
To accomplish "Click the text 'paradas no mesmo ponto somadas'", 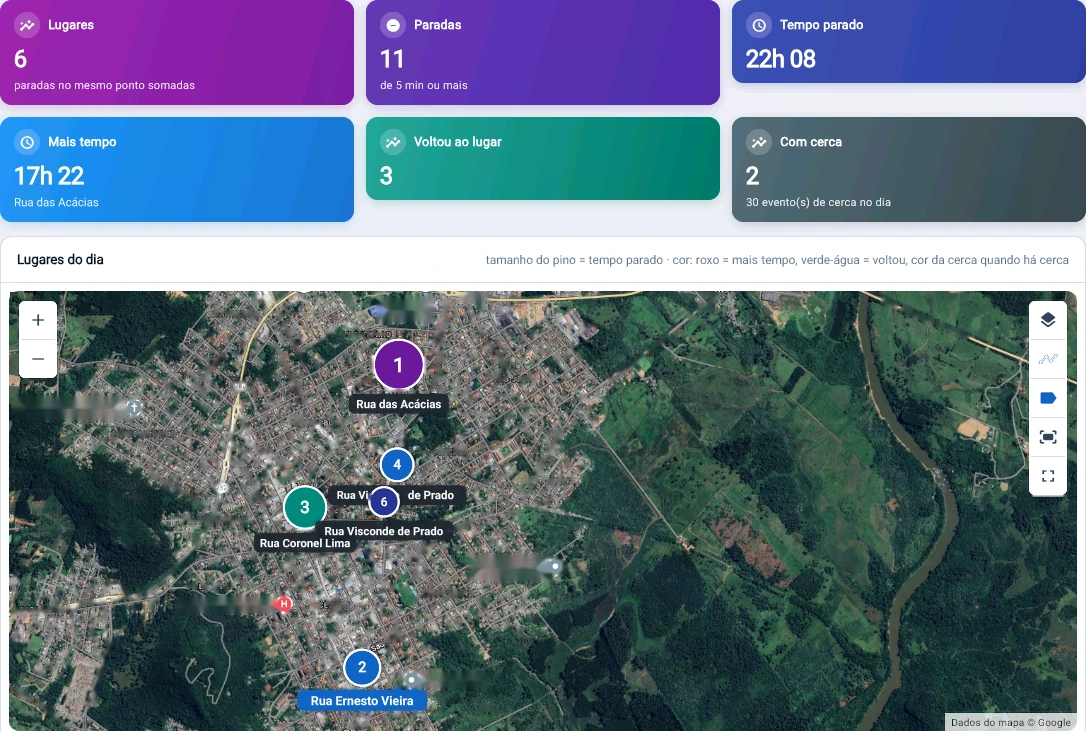I will 105,85.
